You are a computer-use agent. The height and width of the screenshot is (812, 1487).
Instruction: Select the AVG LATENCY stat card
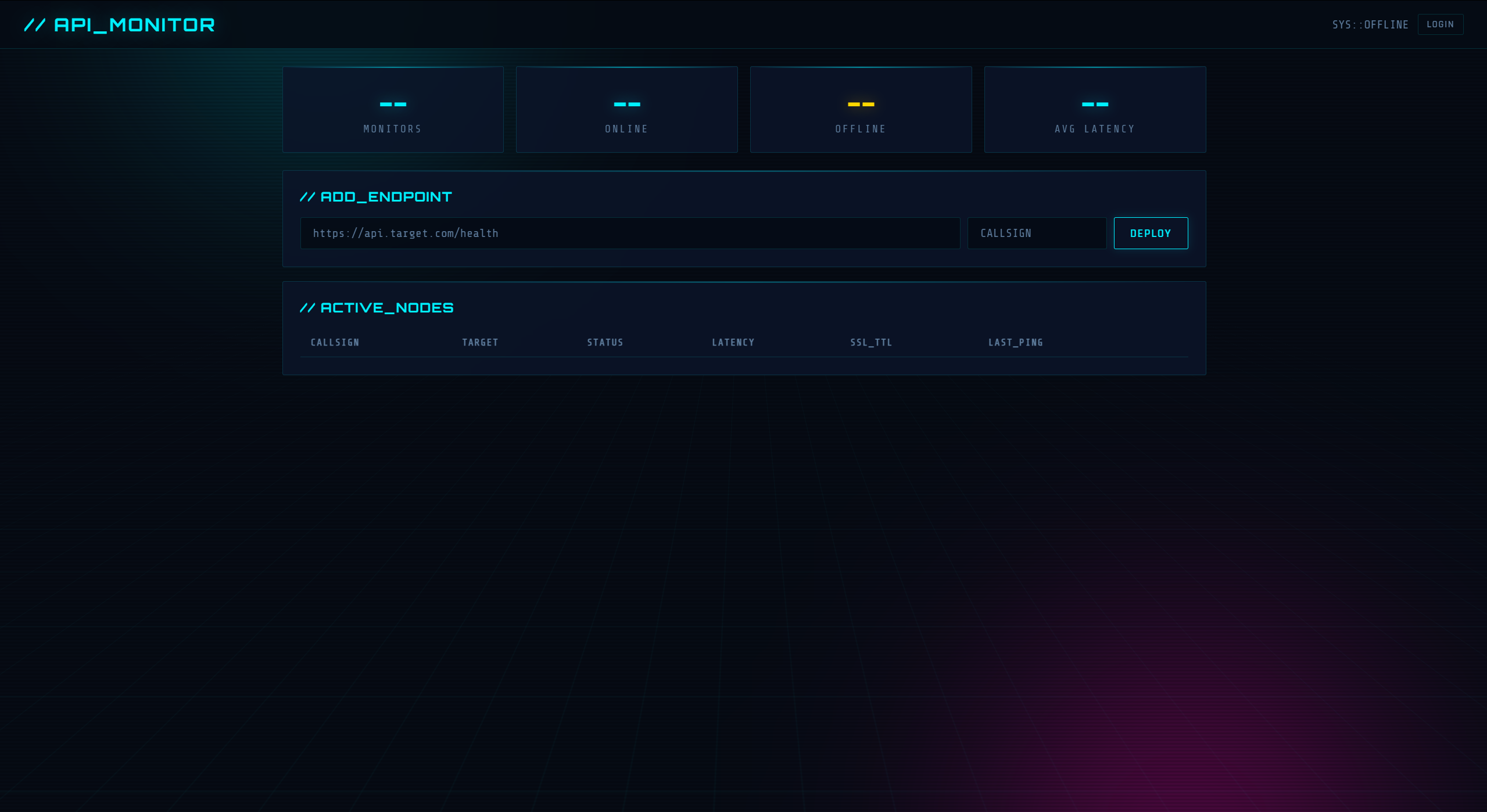pos(1095,109)
